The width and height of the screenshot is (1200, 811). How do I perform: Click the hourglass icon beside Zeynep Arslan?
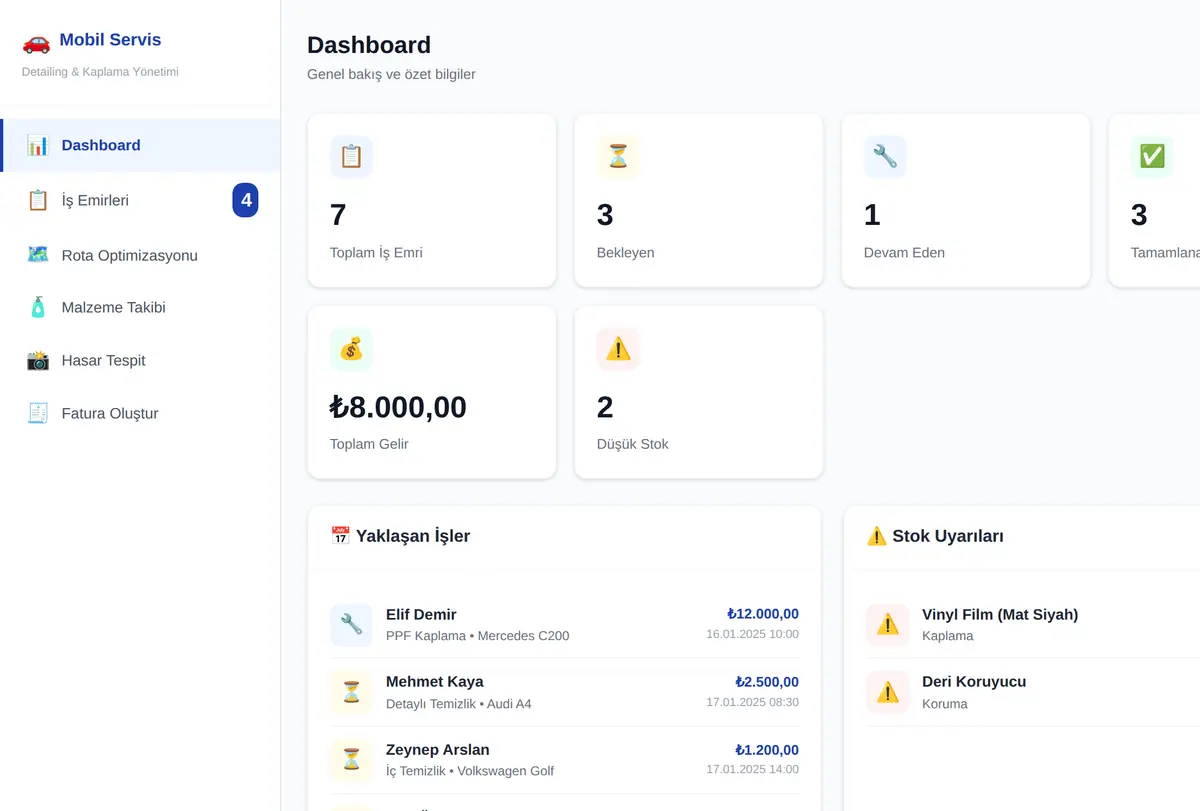(x=351, y=760)
